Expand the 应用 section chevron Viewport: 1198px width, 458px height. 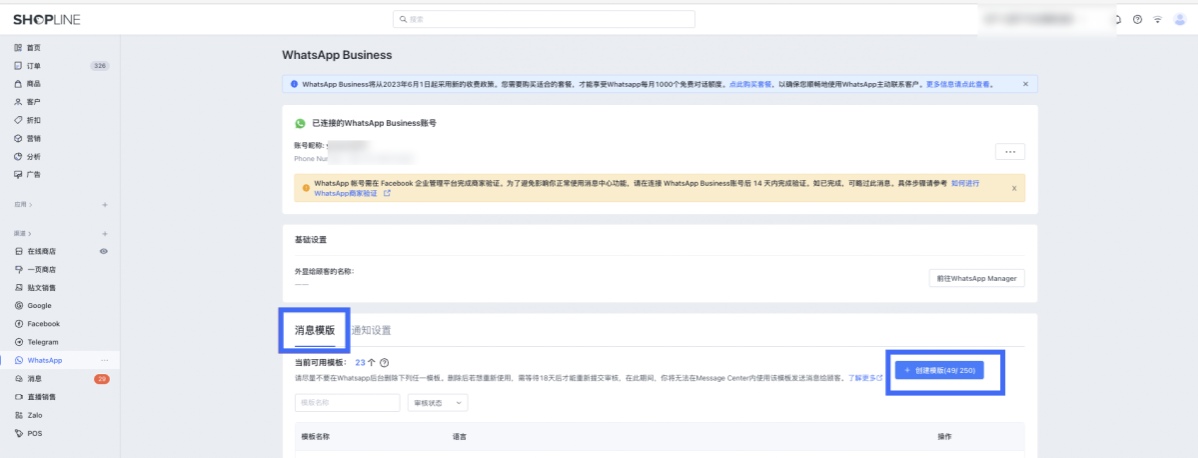coord(31,205)
